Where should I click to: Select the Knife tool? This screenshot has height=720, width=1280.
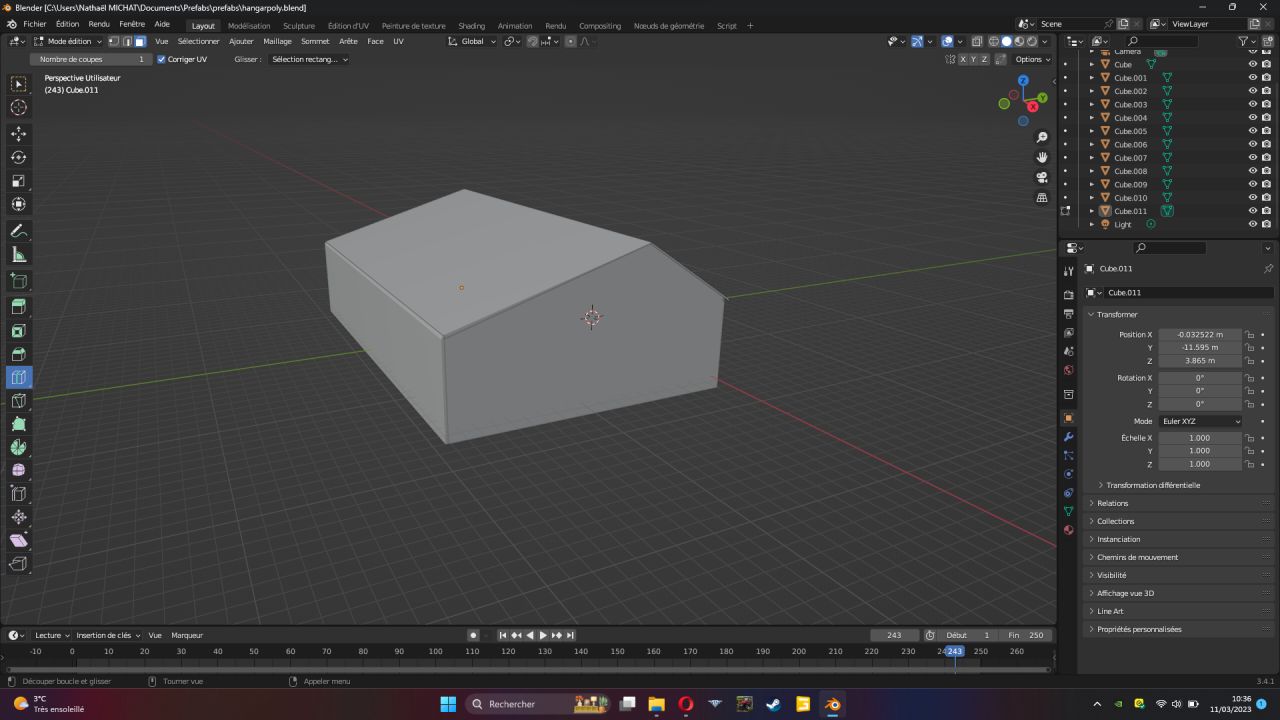tap(19, 401)
